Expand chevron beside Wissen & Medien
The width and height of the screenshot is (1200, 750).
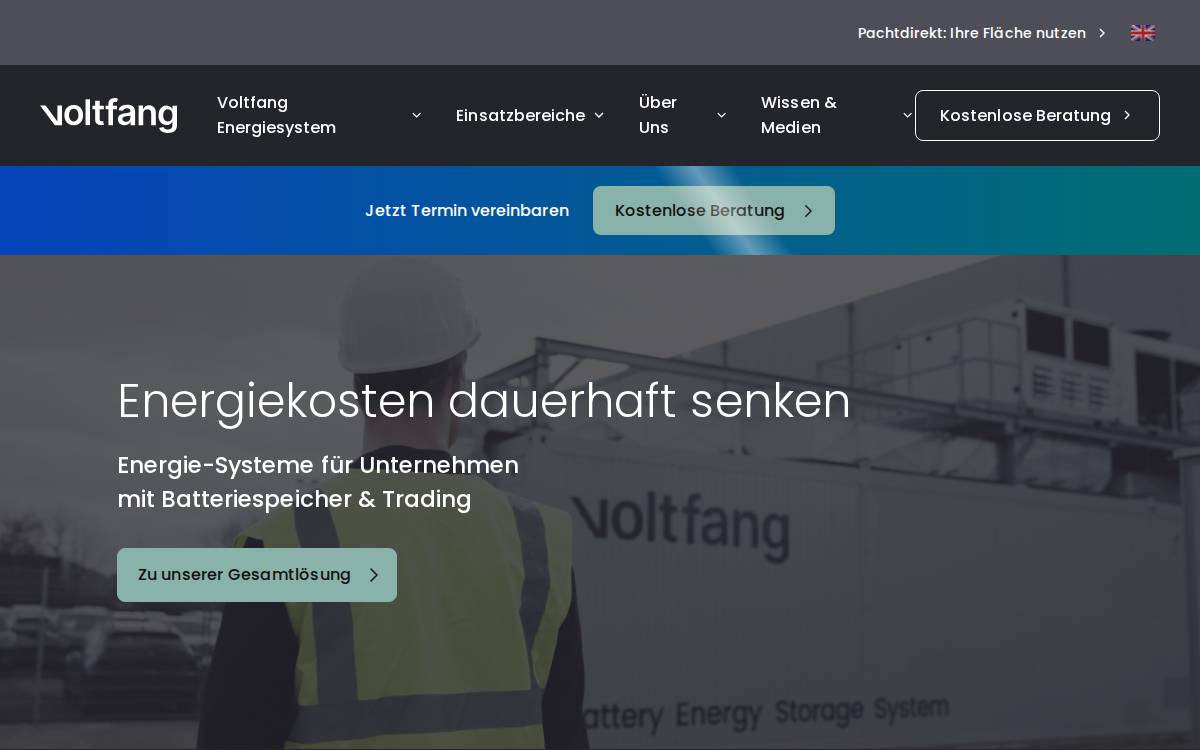[x=907, y=116]
